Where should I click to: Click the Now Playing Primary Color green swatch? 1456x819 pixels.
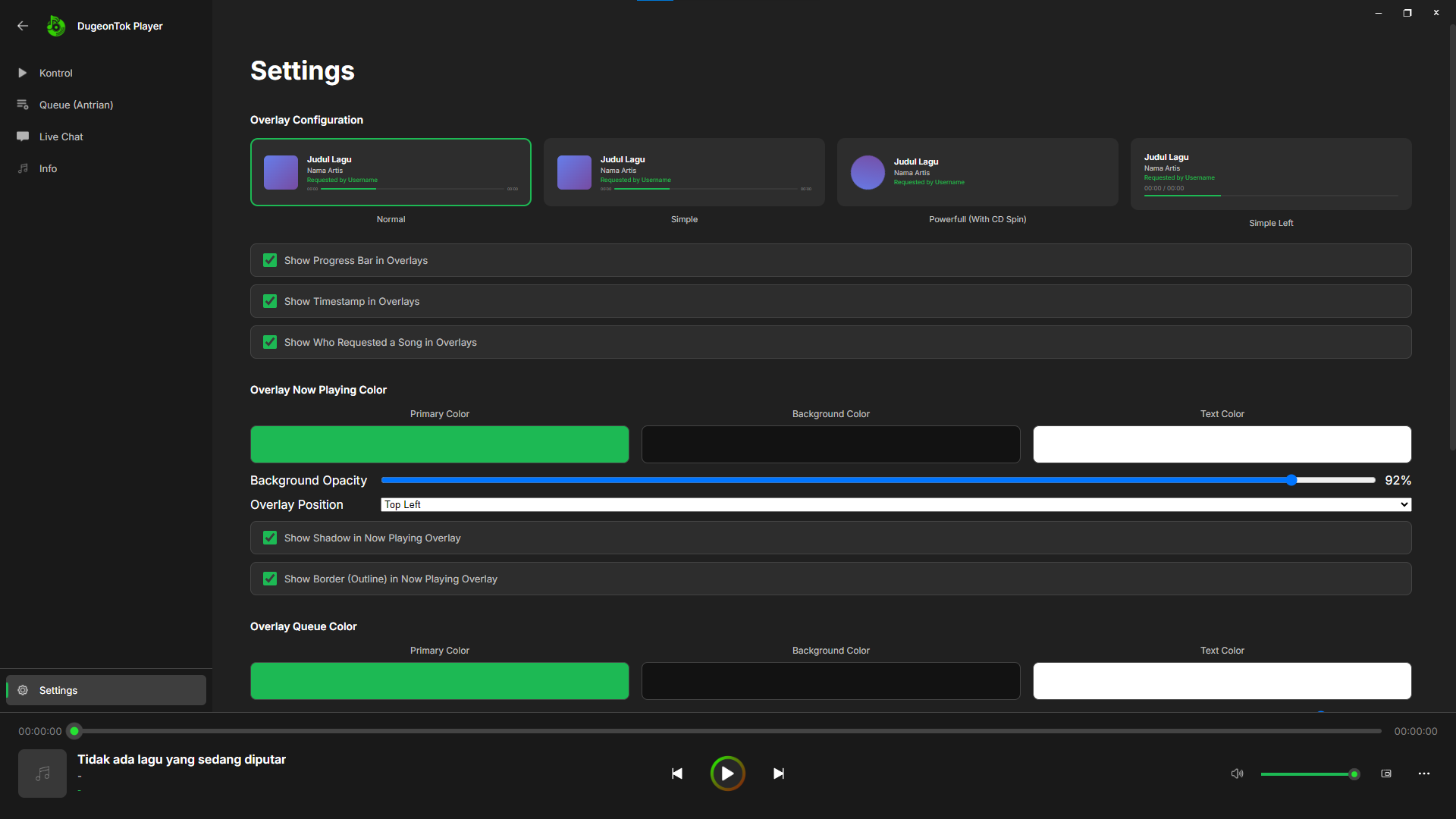click(x=440, y=444)
